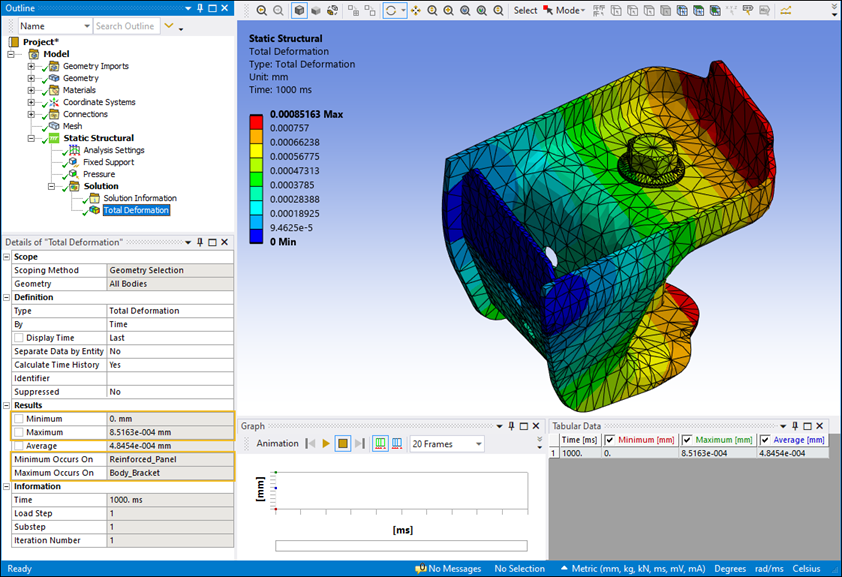The width and height of the screenshot is (842, 577).
Task: Click the Search Outline input field
Action: tap(125, 26)
